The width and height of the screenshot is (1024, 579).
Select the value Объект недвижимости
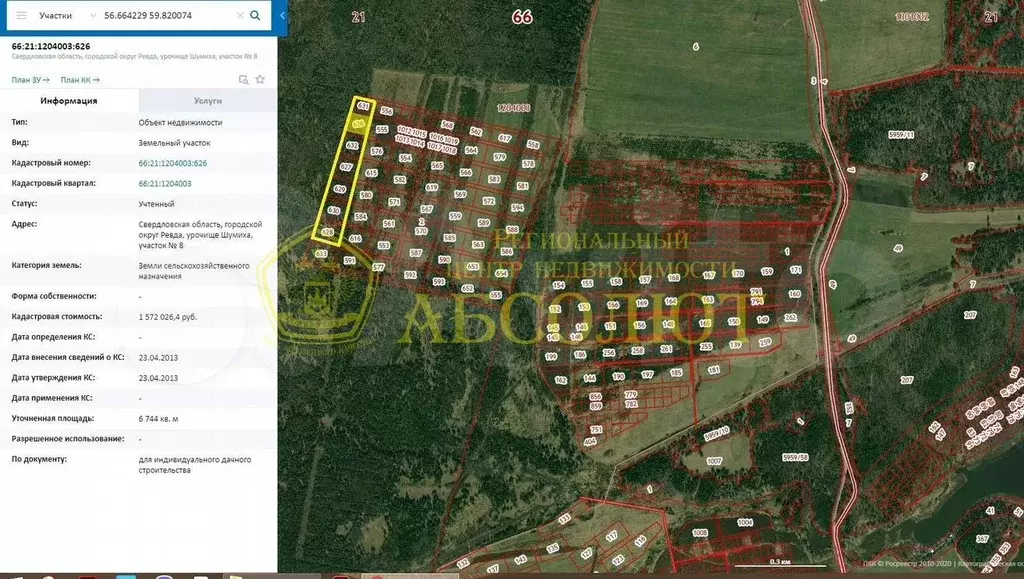180,122
